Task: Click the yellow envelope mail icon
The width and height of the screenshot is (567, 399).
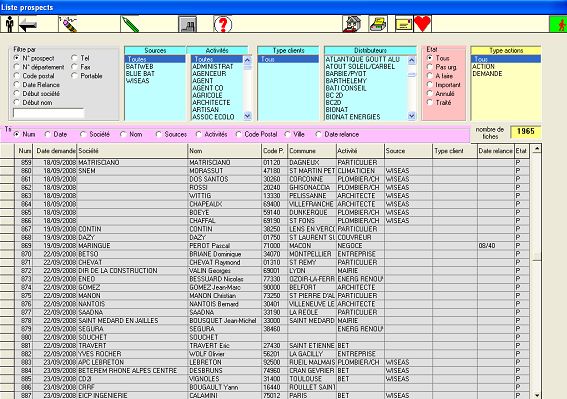Action: 404,24
